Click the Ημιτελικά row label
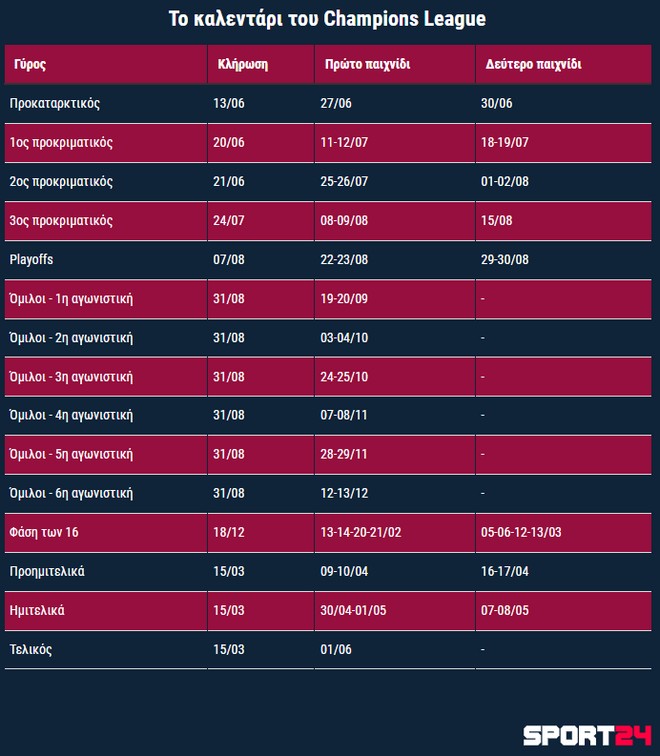Image resolution: width=660 pixels, height=756 pixels. [37, 610]
